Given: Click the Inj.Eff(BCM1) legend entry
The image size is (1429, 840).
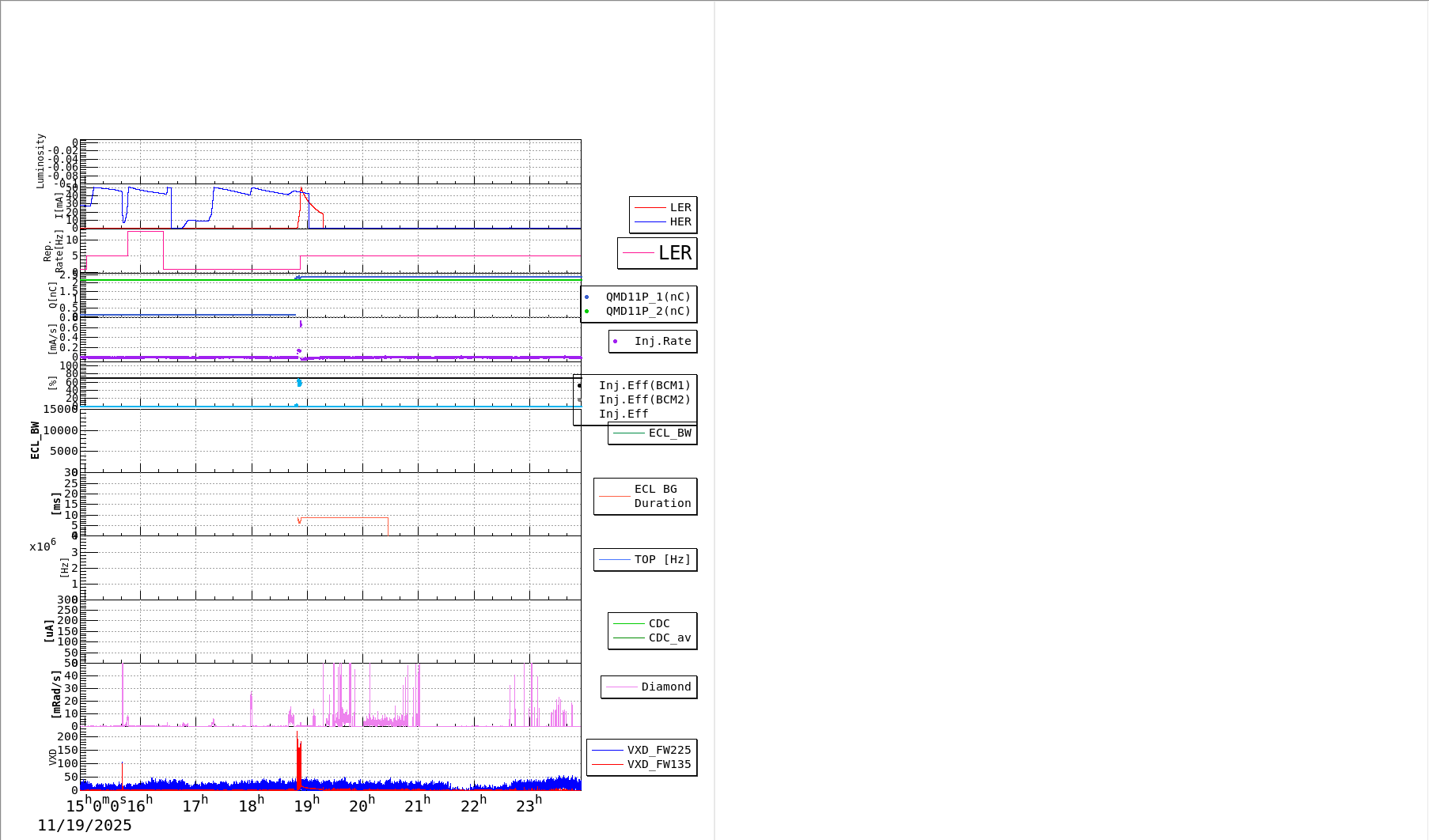Looking at the screenshot, I should pos(644,386).
